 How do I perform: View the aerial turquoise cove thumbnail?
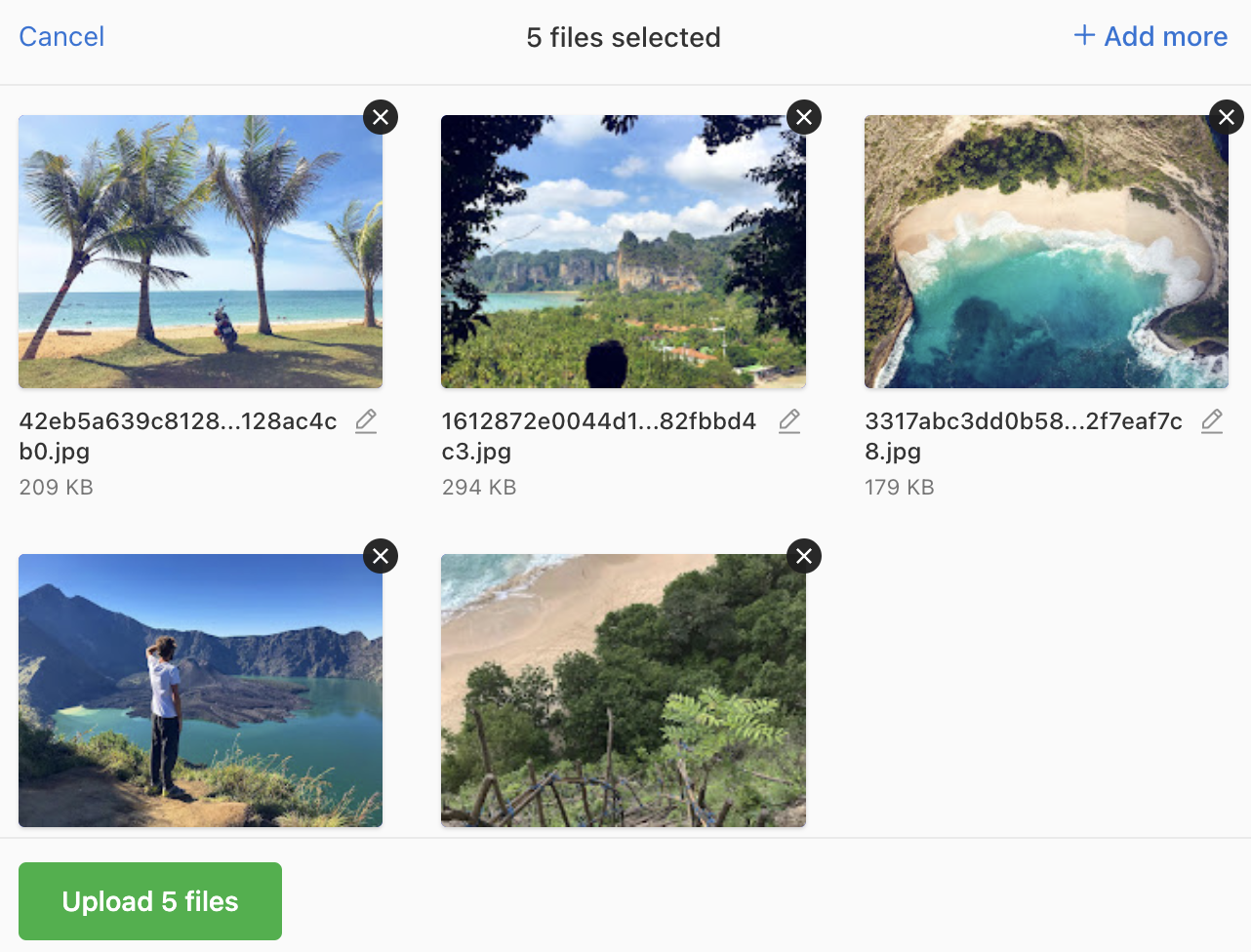(1045, 251)
